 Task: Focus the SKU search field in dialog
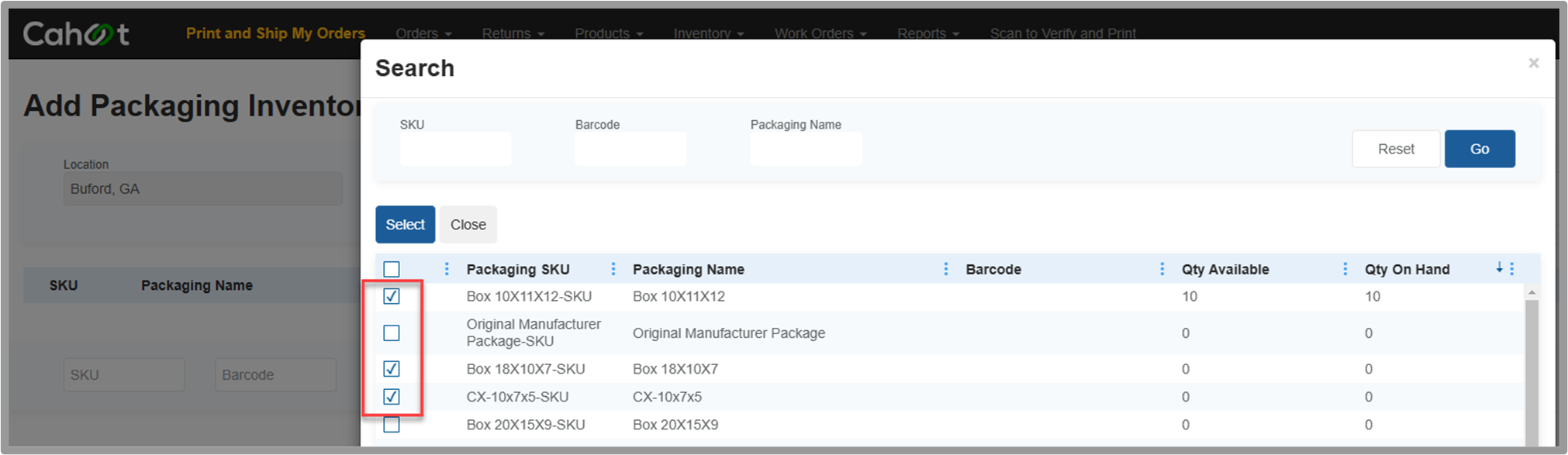(455, 149)
